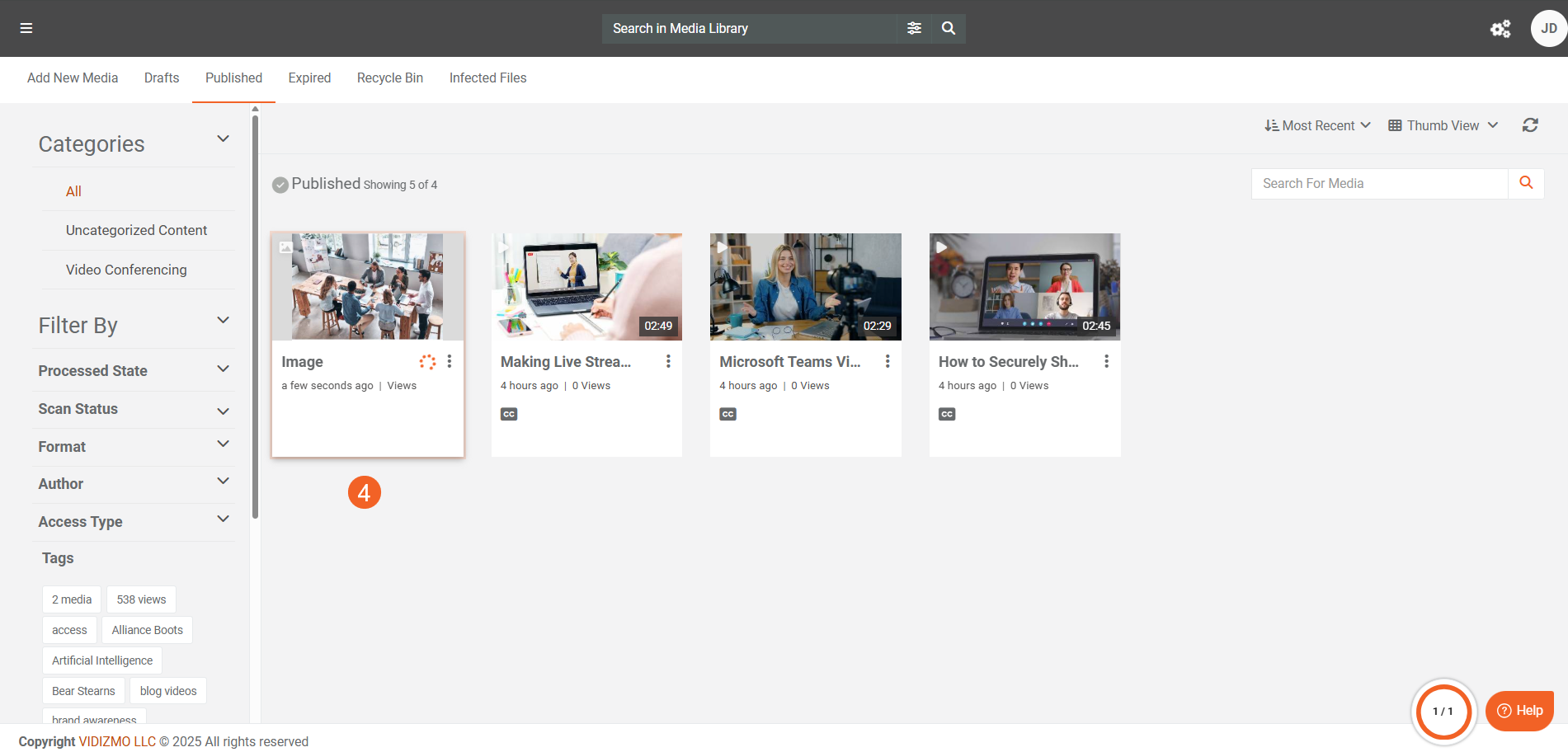Open the Most Recent sort dropdown
The image size is (1568, 752).
(x=1317, y=125)
